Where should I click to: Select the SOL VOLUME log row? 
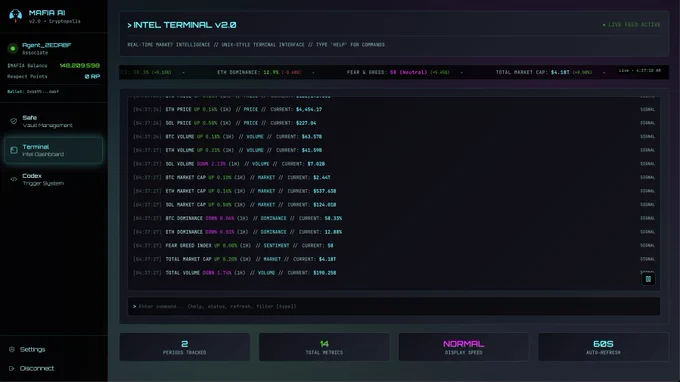(394, 164)
